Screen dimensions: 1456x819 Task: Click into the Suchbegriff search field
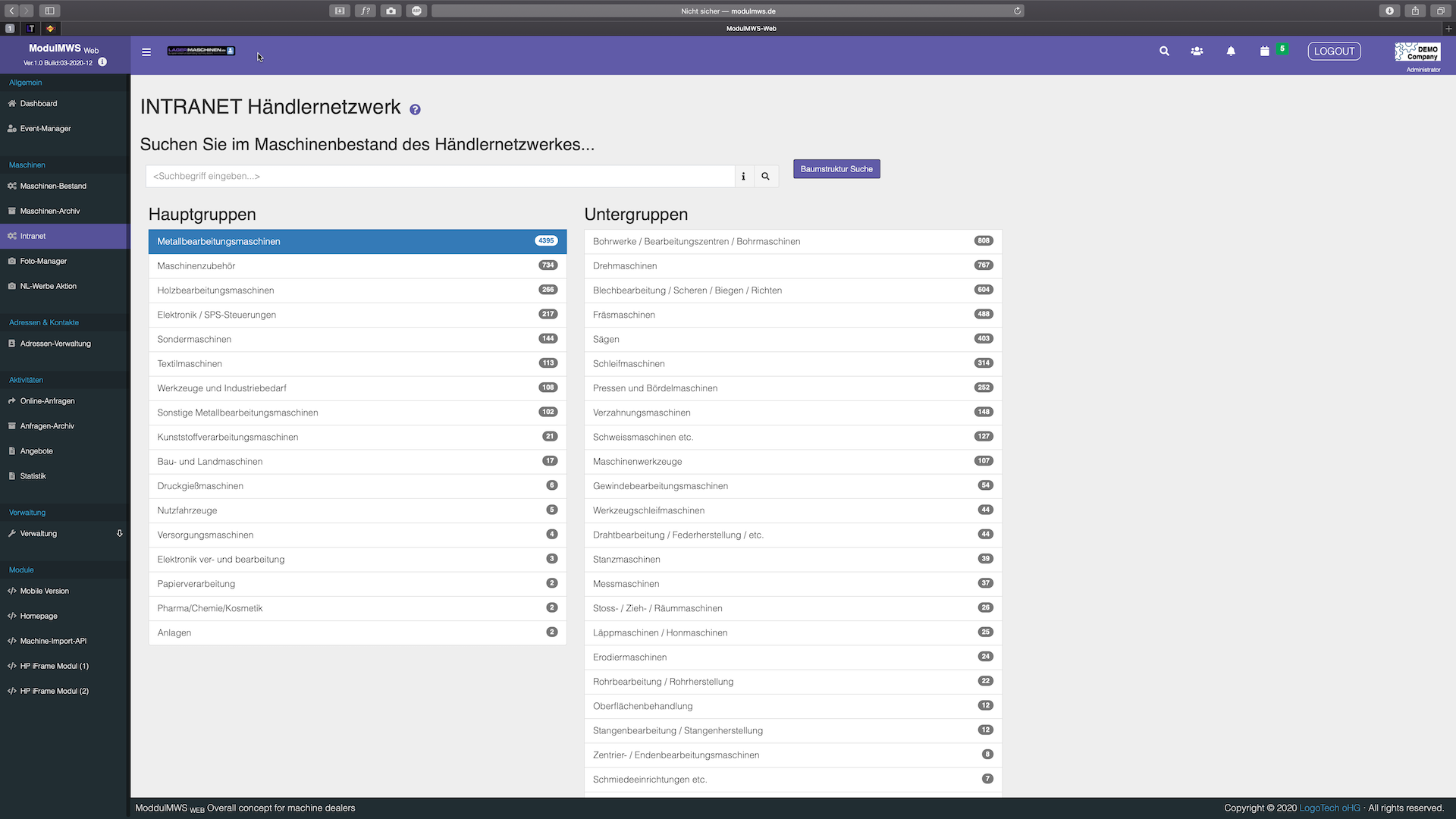[440, 177]
